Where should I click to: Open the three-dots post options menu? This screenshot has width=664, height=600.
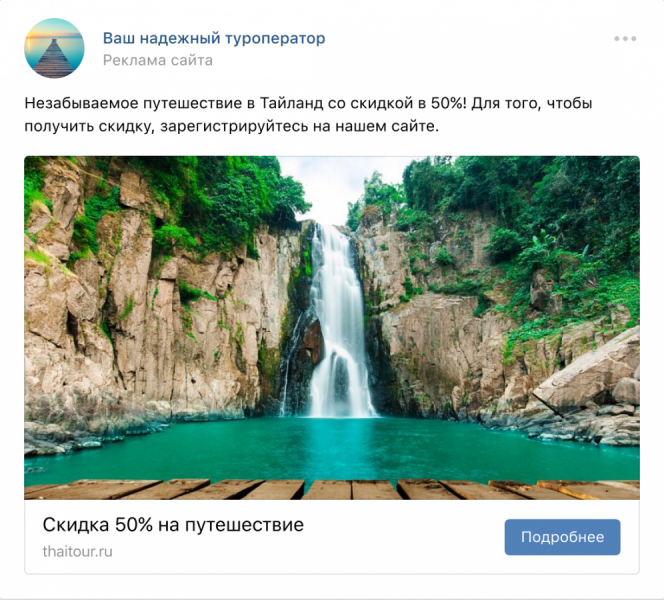point(625,39)
